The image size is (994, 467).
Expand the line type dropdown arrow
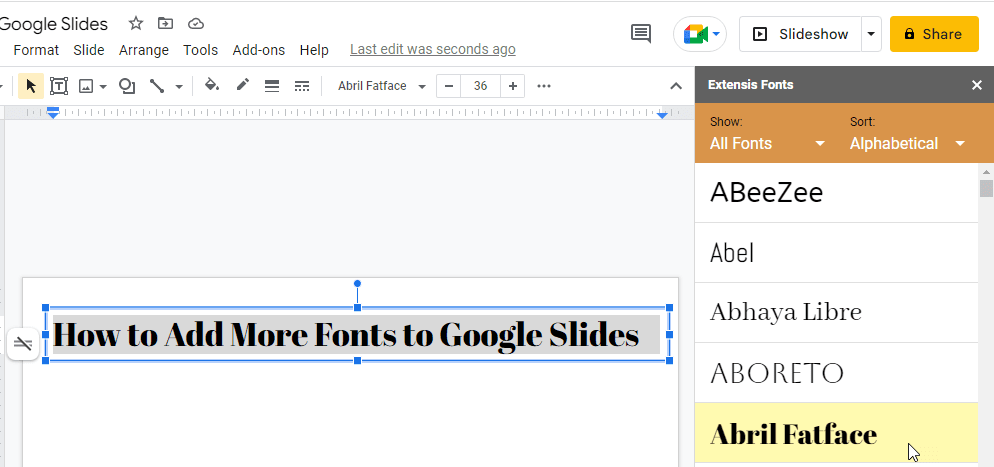[179, 86]
